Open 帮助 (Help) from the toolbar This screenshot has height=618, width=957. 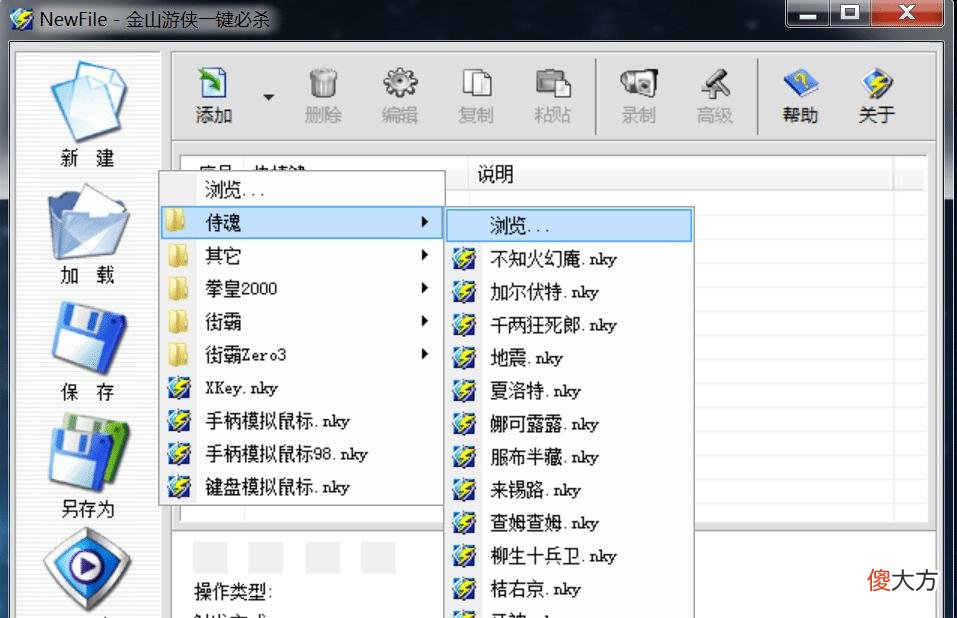[x=800, y=96]
